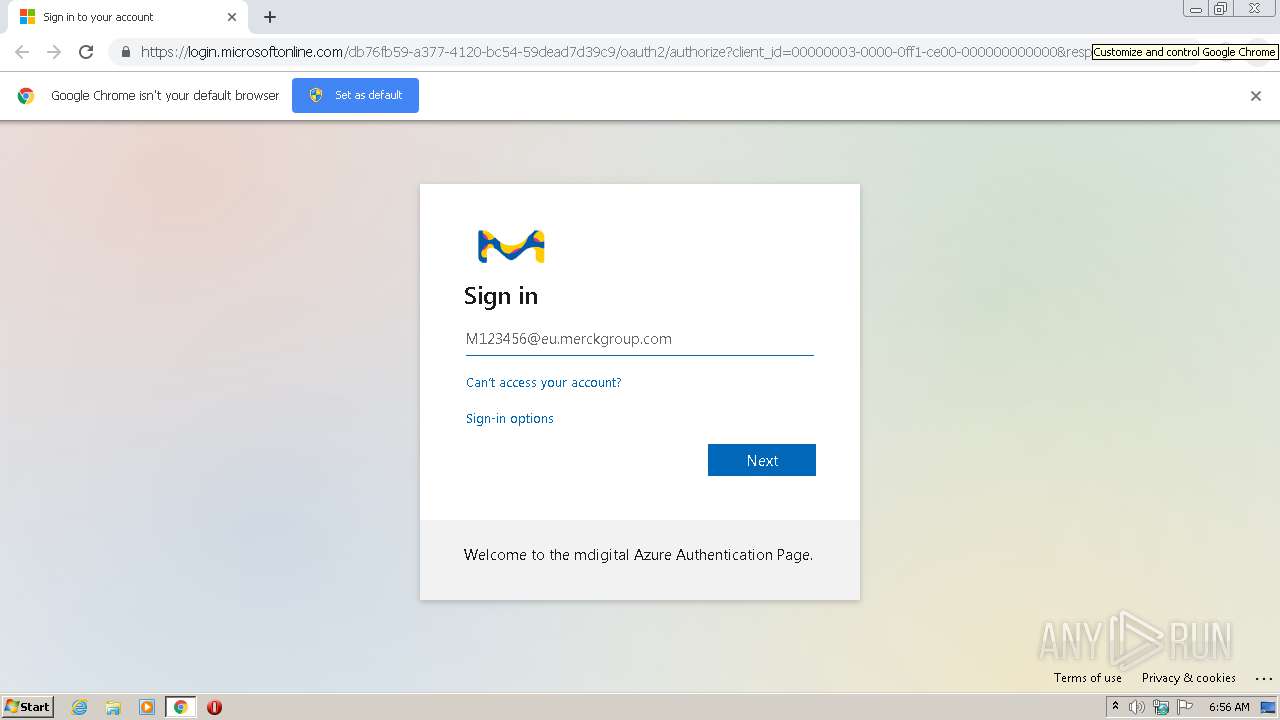Open Sign-in options link
This screenshot has width=1280, height=720.
(509, 419)
